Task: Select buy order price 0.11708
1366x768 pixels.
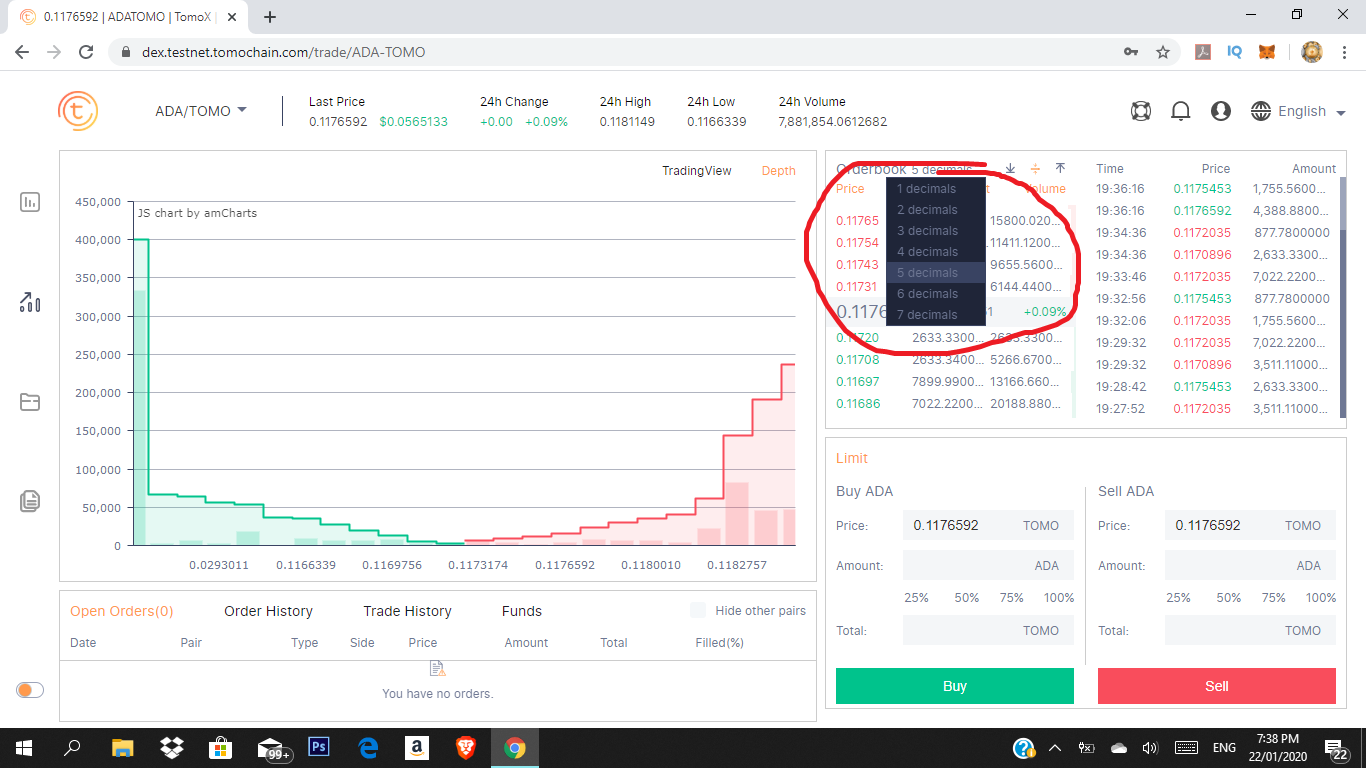Action: click(858, 360)
